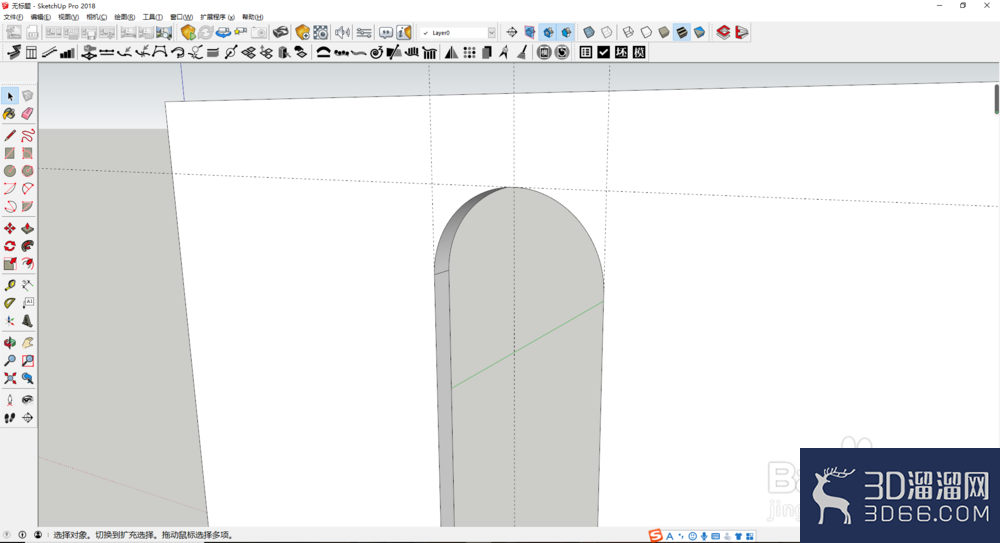
Task: Click the Zoom Extents tool
Action: (10, 378)
